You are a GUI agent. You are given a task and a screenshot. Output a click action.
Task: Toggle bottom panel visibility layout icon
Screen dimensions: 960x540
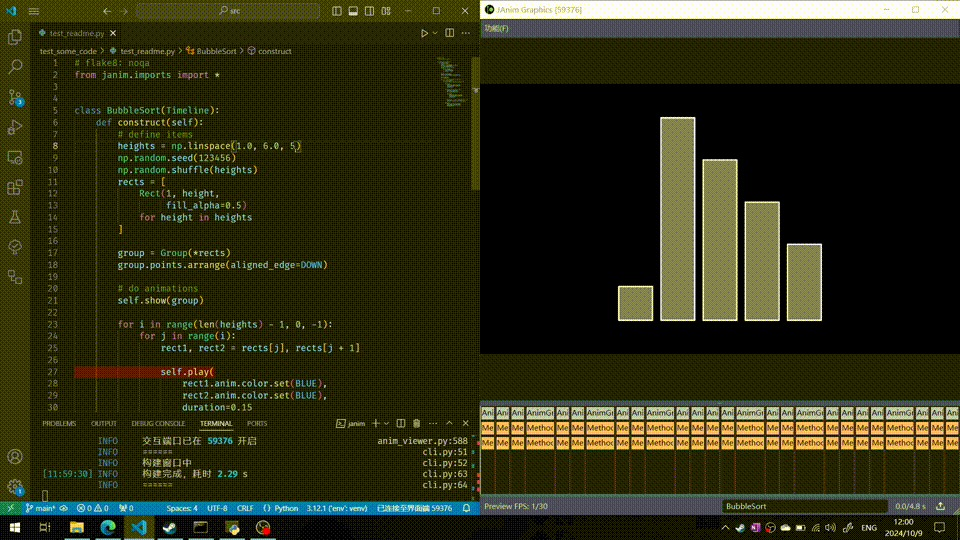point(353,11)
